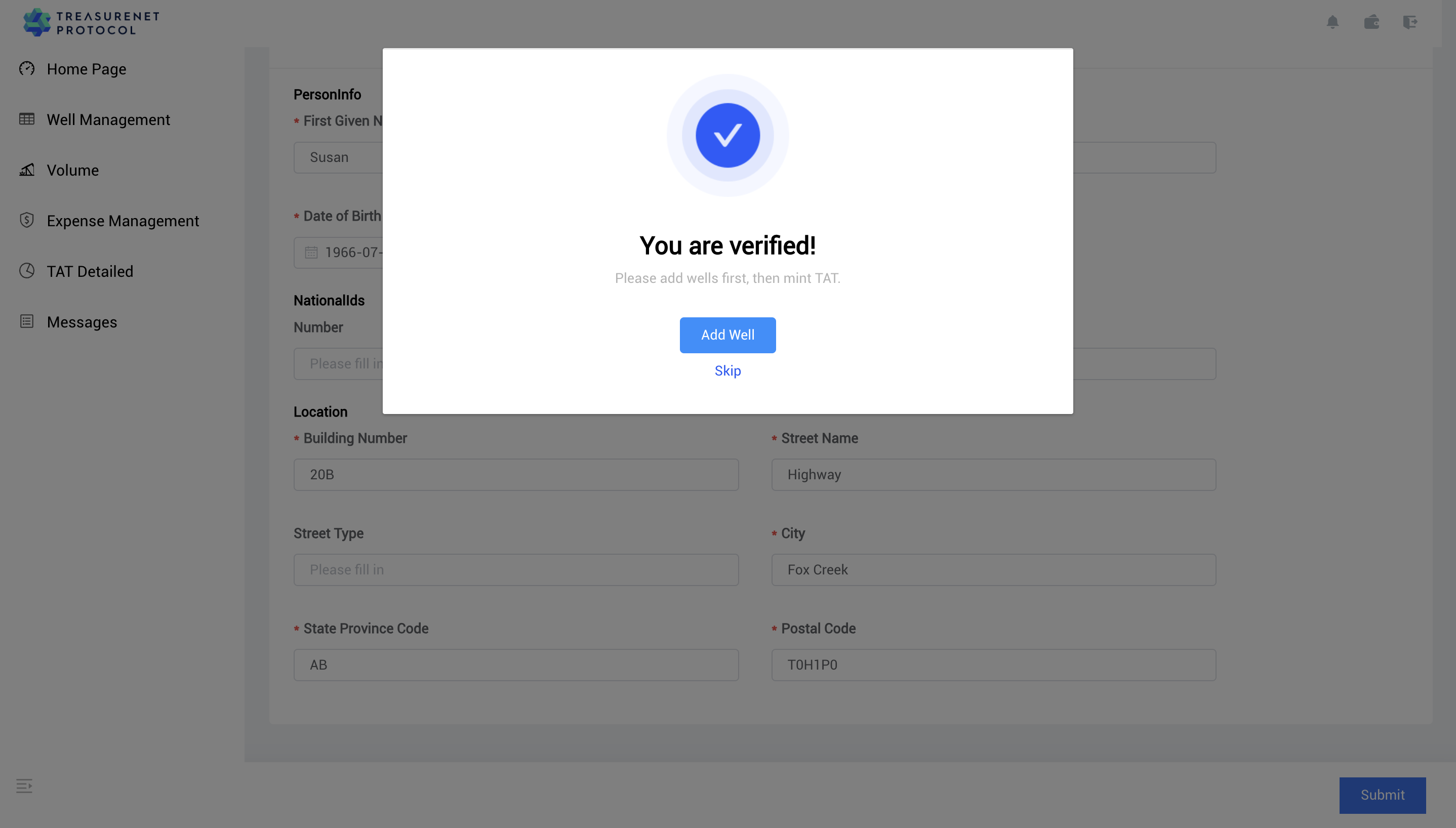
Task: Click the wallet/token icon in top bar
Action: (x=1371, y=21)
